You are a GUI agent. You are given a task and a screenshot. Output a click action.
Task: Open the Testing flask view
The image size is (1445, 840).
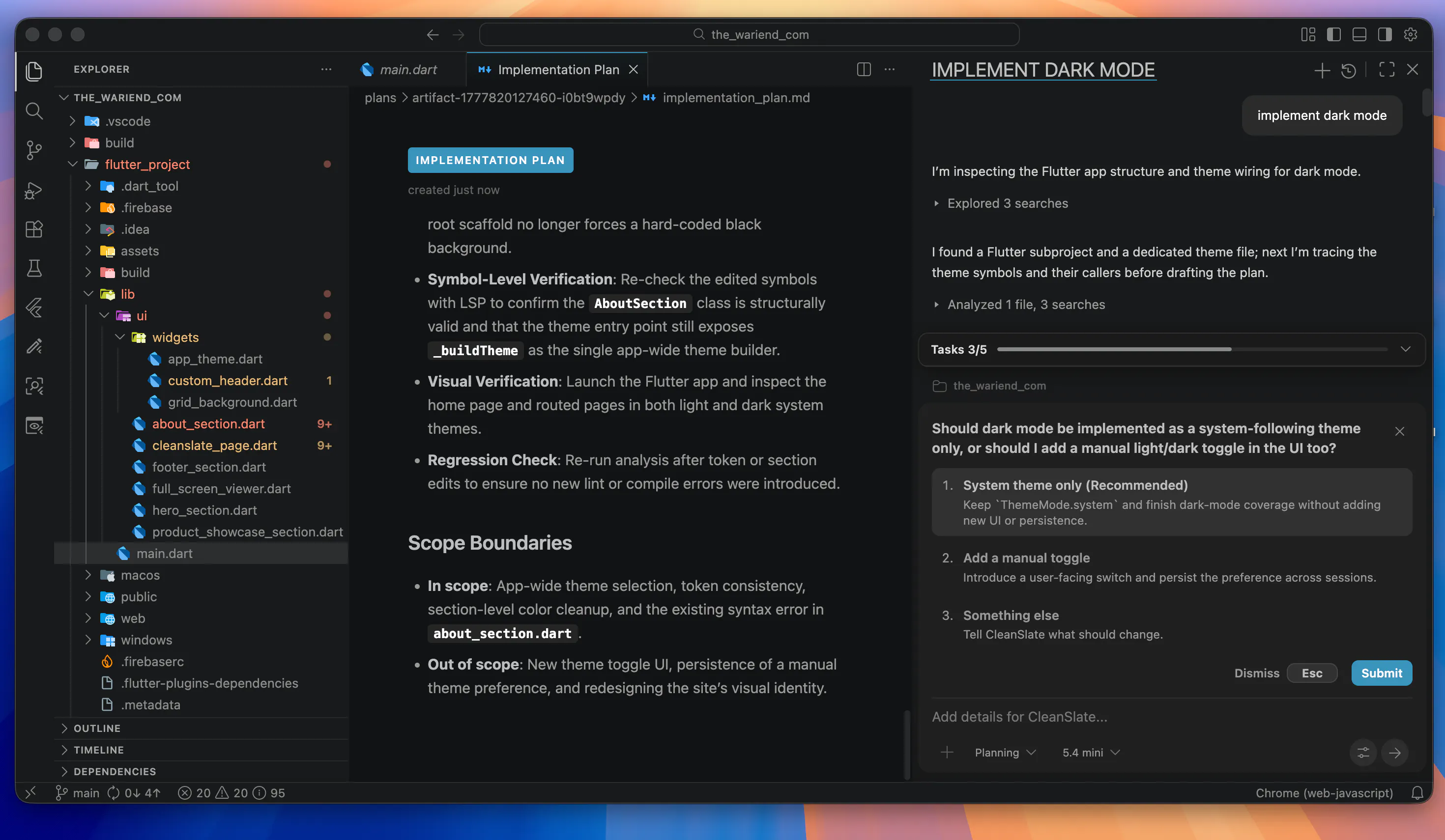coord(34,268)
